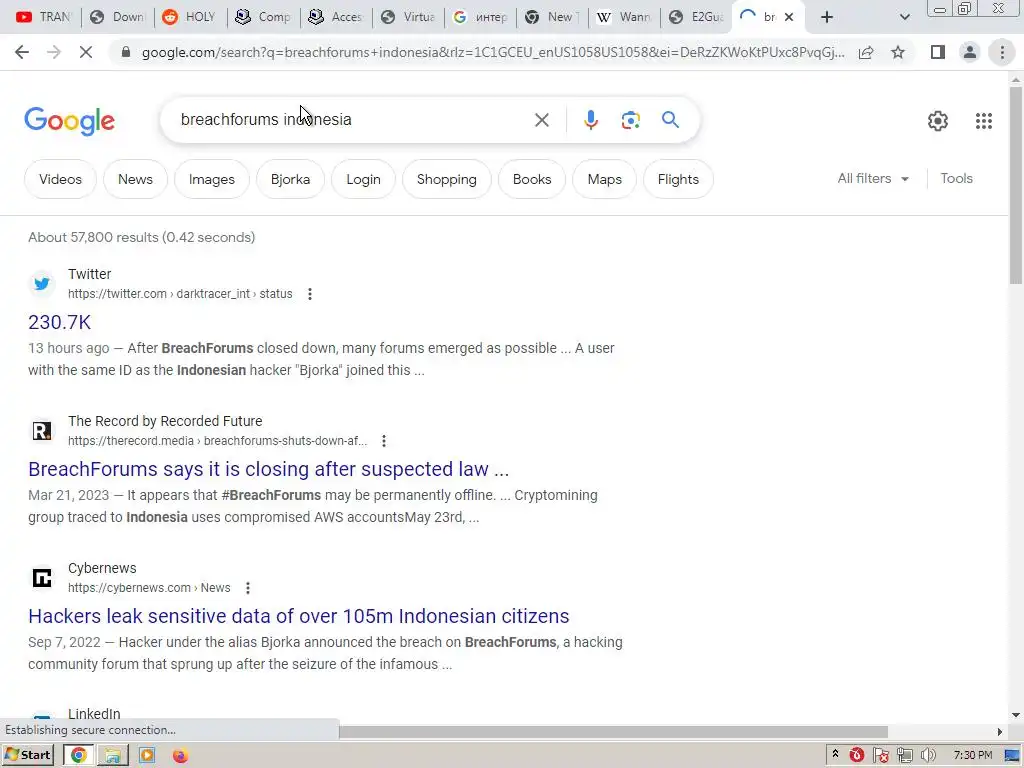Filter results by Books
1024x768 pixels.
coord(532,179)
